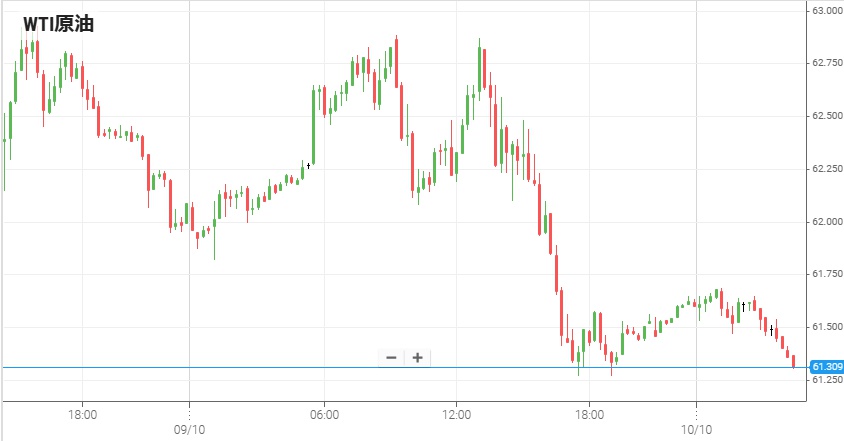This screenshot has width=844, height=441.
Task: Select the 61.309 current price tag
Action: pos(825,367)
